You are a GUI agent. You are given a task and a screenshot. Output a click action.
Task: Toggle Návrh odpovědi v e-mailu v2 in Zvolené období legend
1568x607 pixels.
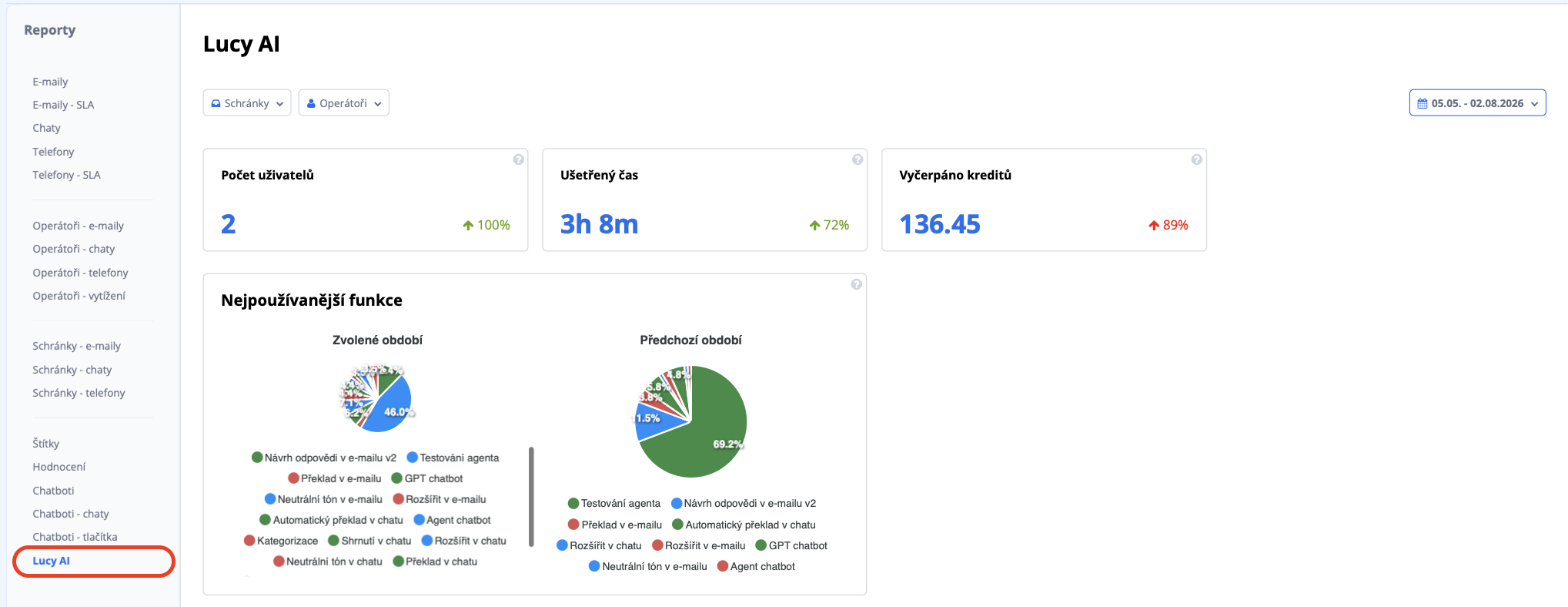click(324, 458)
